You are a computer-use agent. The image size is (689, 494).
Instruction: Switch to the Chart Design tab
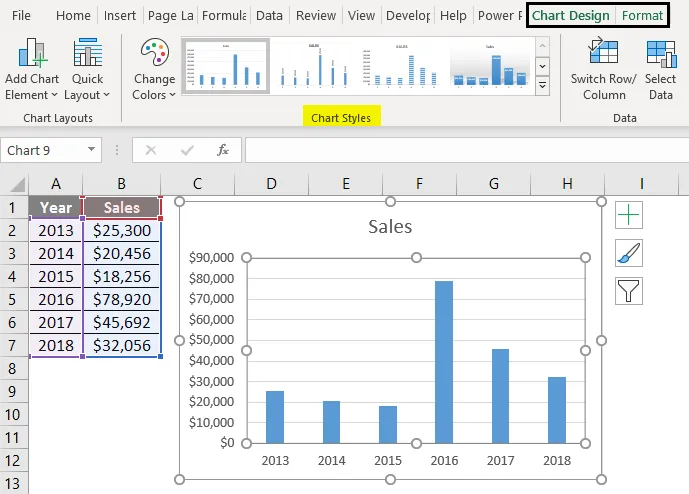570,16
